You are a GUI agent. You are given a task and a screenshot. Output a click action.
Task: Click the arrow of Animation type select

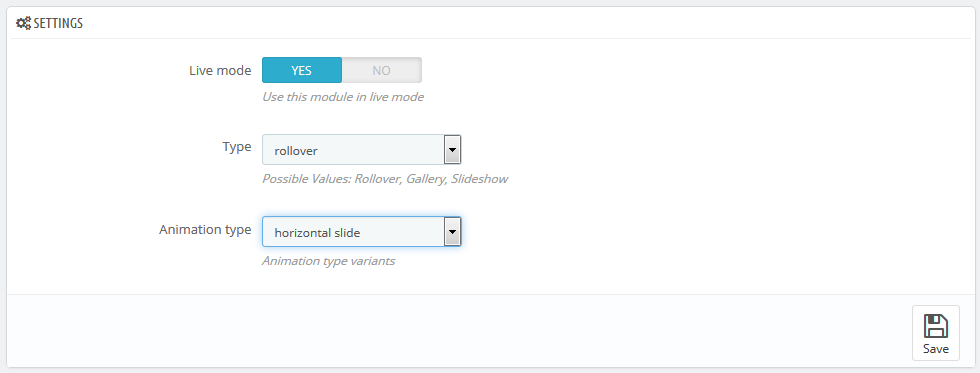(452, 232)
